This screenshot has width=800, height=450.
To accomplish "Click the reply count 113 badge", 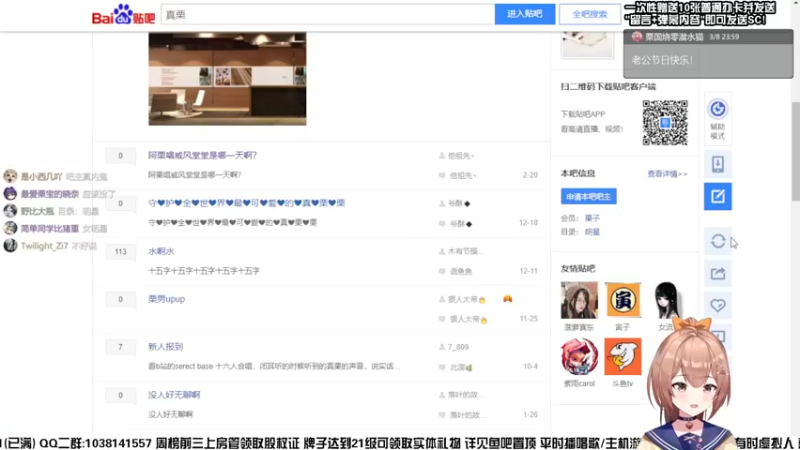I will click(x=120, y=252).
